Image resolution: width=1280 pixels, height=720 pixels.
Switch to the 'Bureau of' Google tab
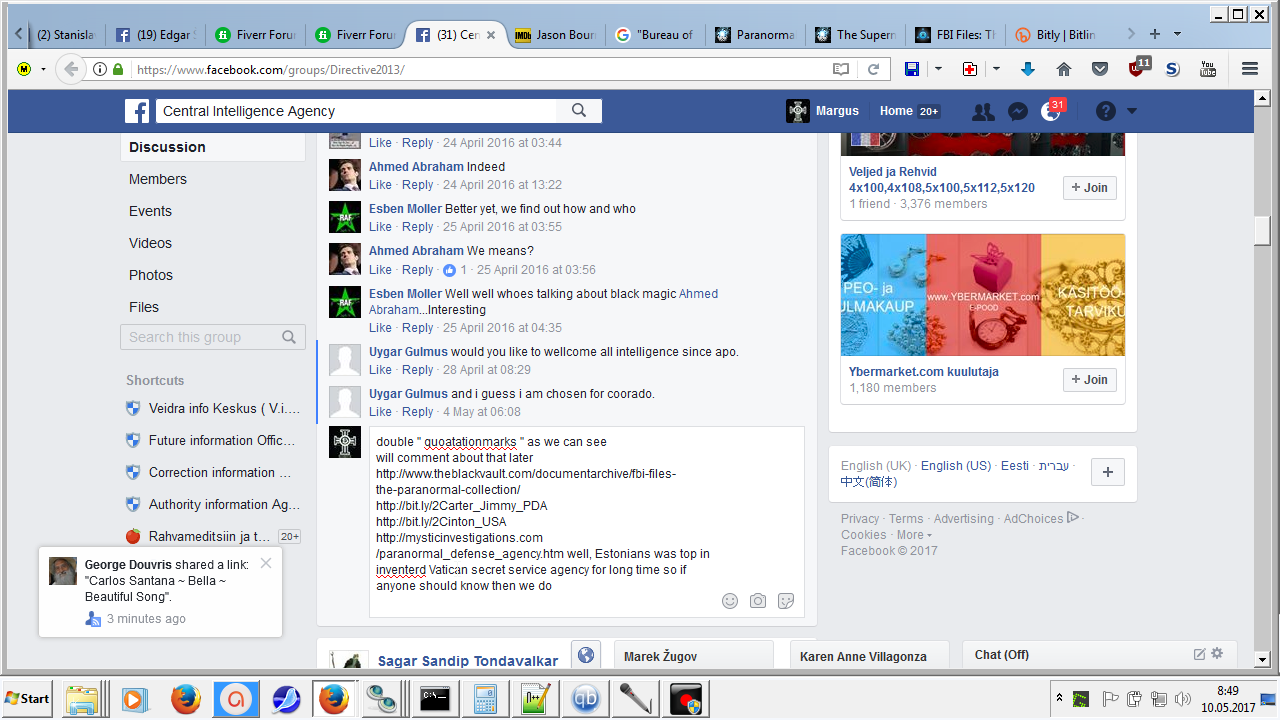[654, 34]
